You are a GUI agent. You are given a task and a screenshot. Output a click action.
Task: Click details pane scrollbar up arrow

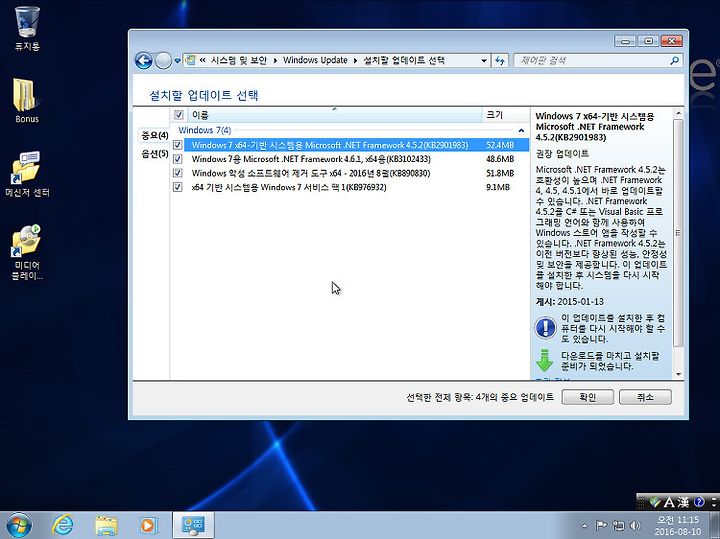[x=679, y=113]
